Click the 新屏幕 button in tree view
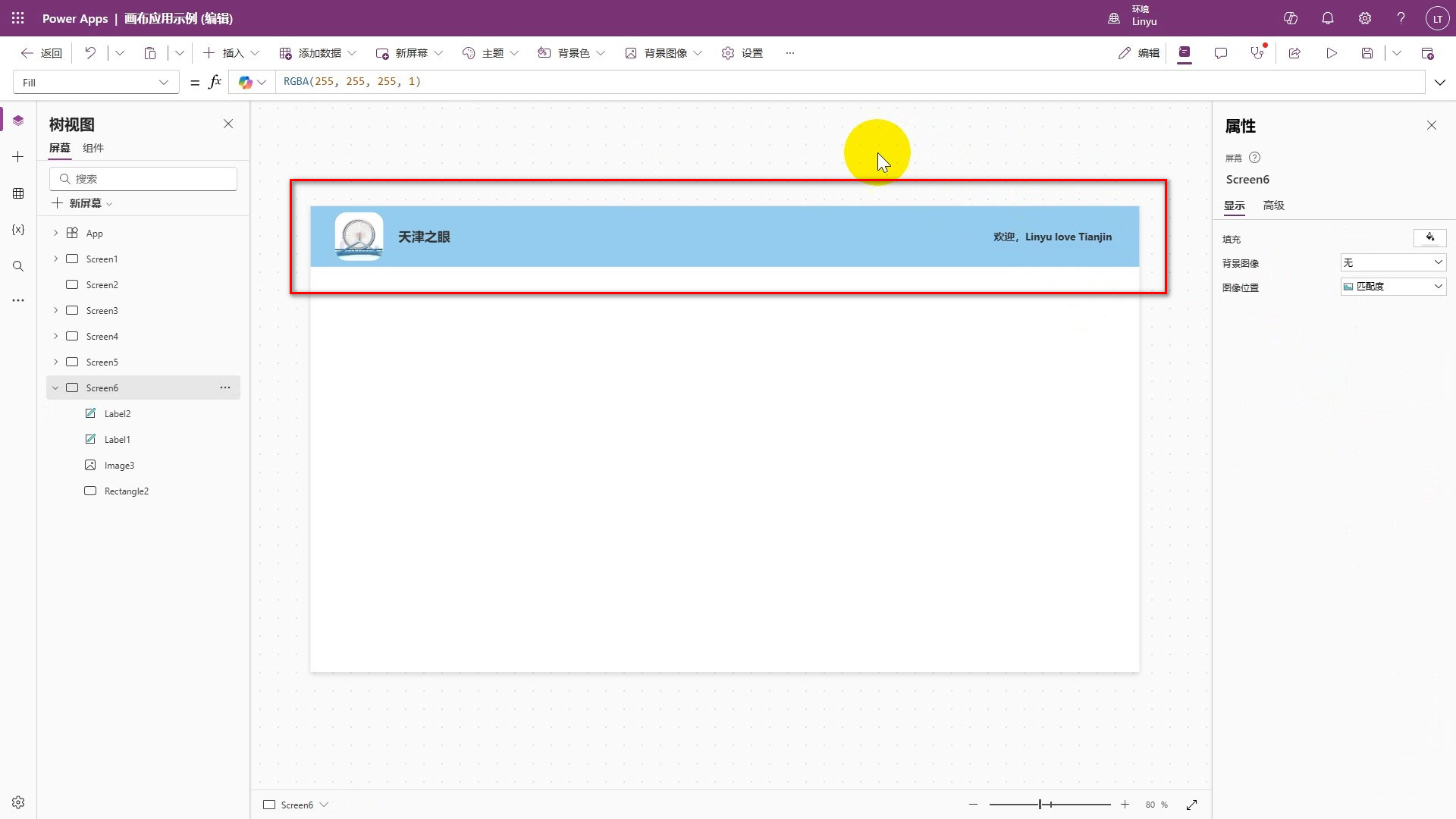The image size is (1456, 819). click(82, 203)
